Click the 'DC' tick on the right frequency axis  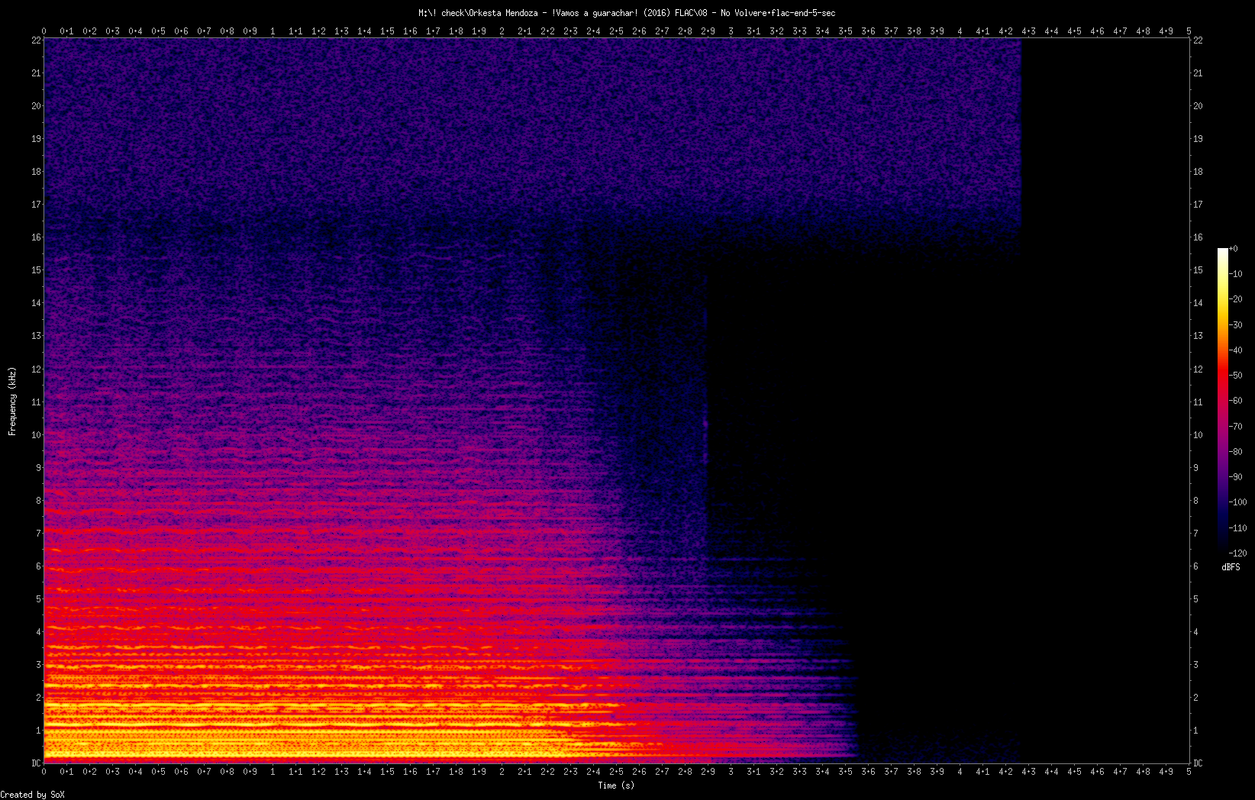[1199, 762]
